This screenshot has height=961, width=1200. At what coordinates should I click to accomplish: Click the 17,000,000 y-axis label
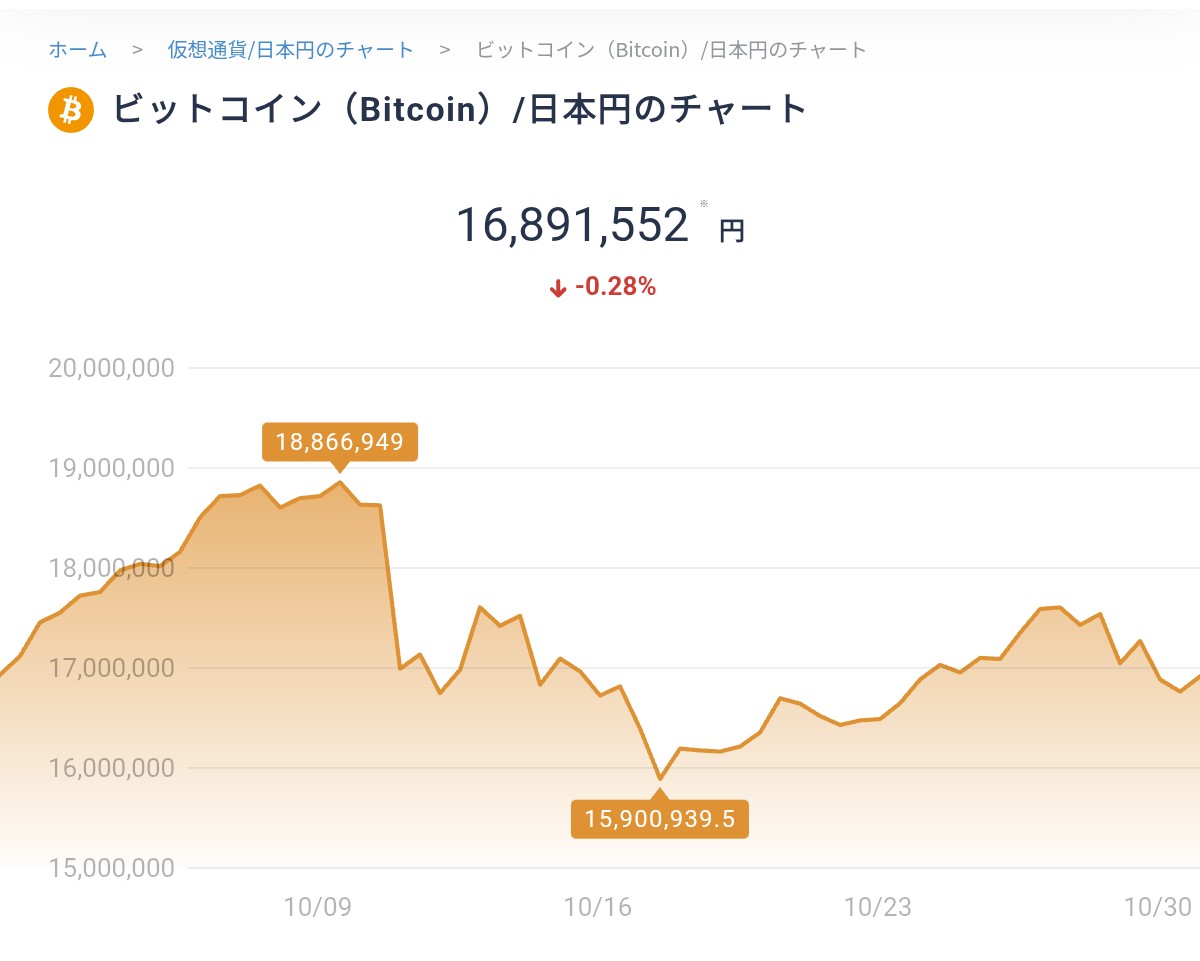coord(111,668)
